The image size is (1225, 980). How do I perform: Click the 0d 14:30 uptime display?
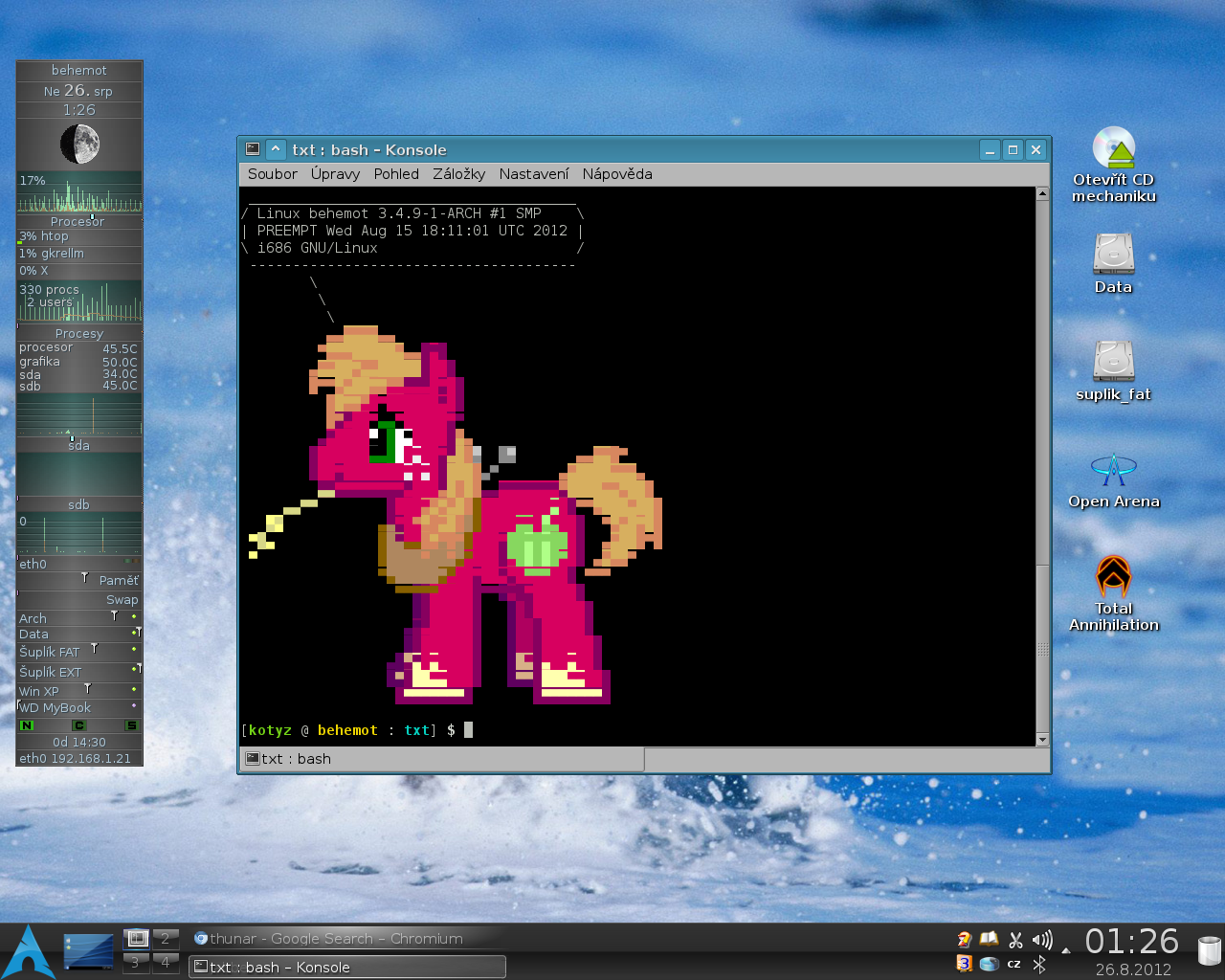point(79,742)
